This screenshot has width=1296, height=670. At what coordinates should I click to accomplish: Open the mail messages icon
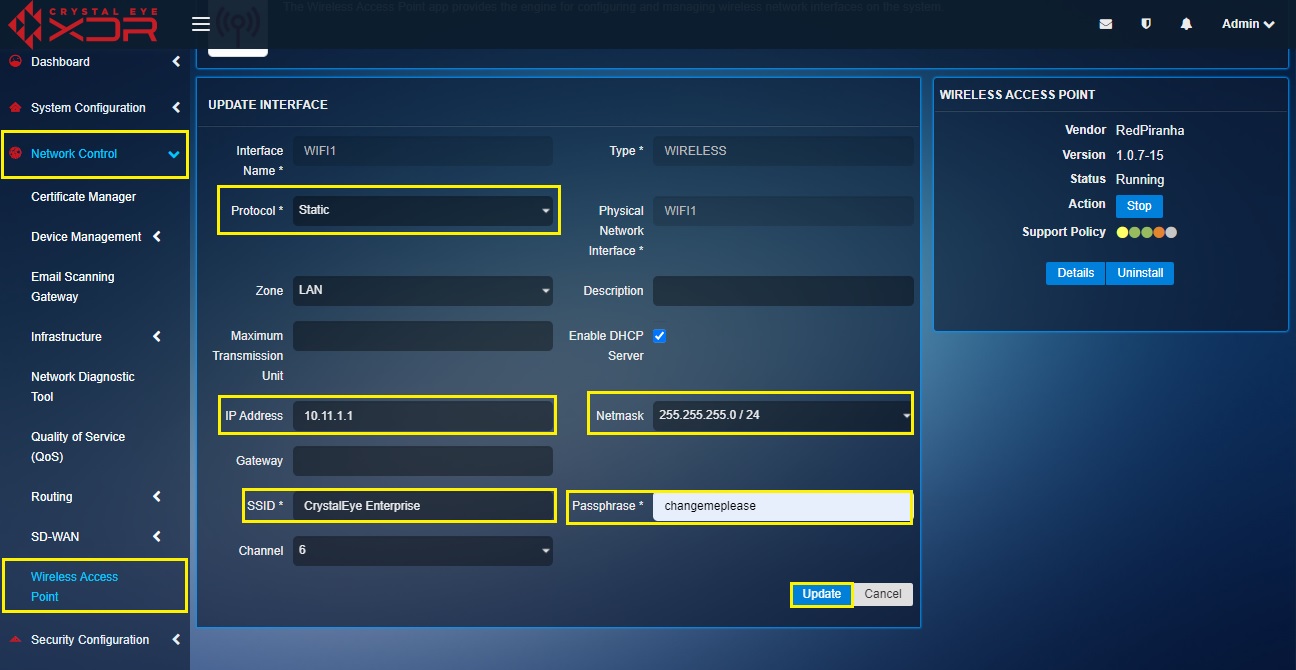tap(1105, 24)
